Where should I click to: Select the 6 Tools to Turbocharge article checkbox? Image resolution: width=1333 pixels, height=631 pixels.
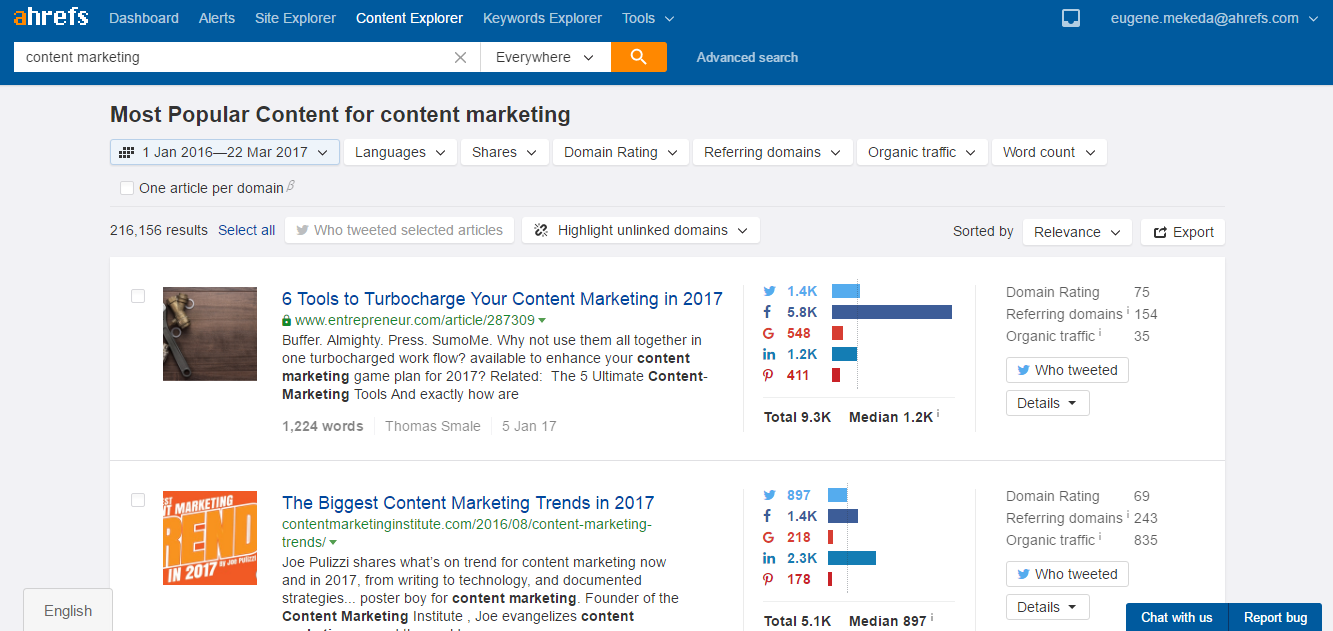tap(138, 296)
